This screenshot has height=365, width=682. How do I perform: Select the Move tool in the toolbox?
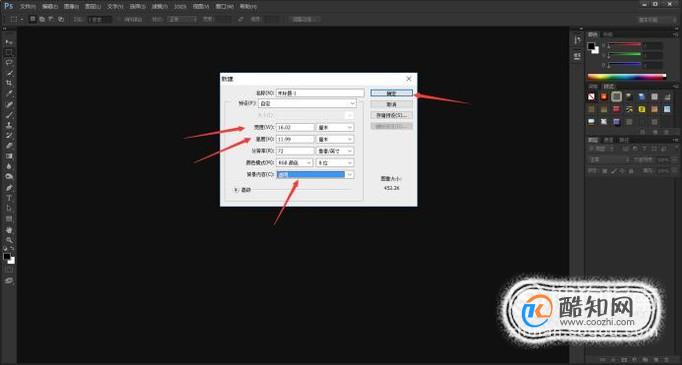click(9, 43)
